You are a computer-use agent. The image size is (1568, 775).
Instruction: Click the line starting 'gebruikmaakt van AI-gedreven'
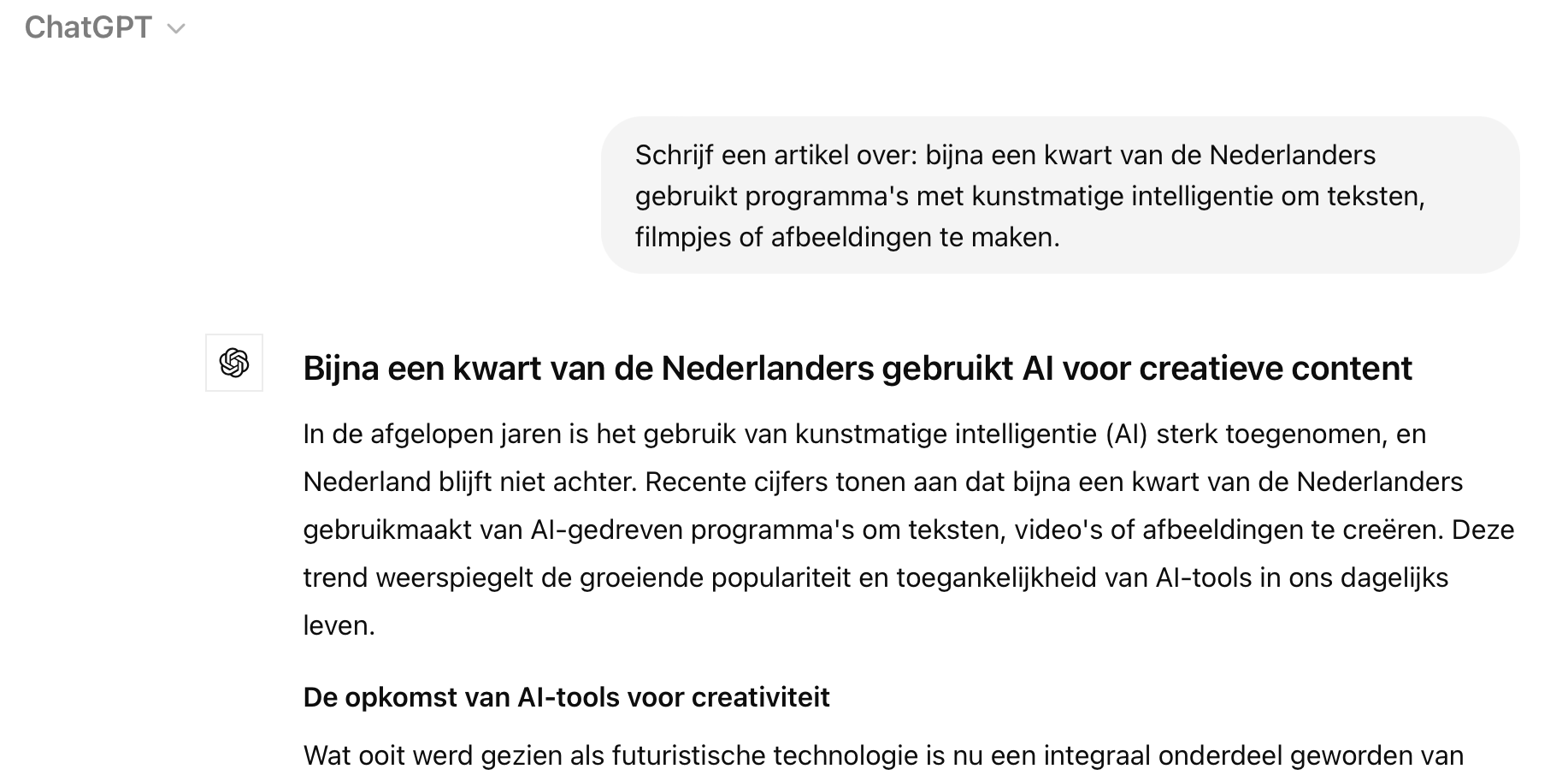point(908,530)
